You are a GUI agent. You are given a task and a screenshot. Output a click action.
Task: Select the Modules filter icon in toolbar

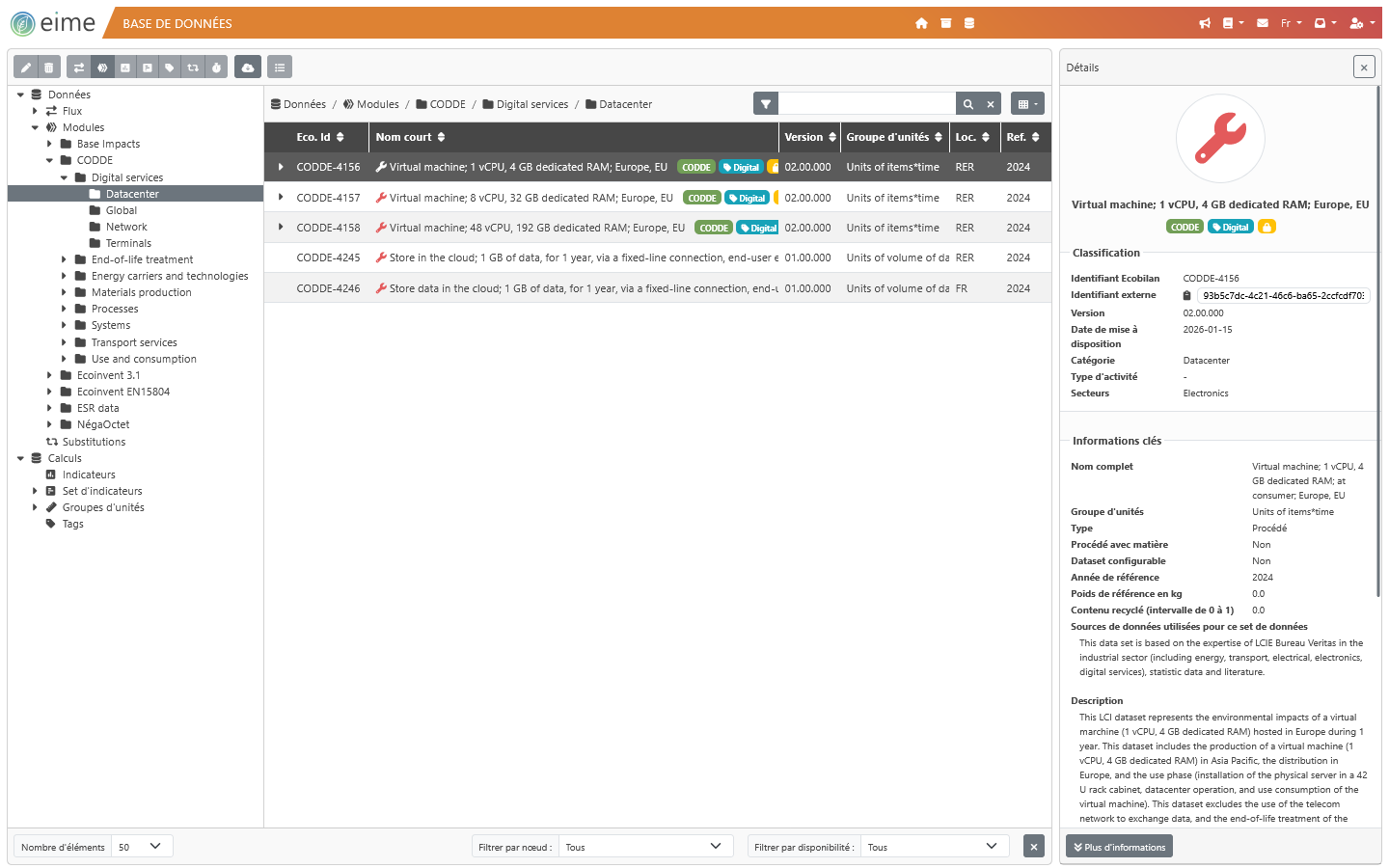(x=102, y=68)
